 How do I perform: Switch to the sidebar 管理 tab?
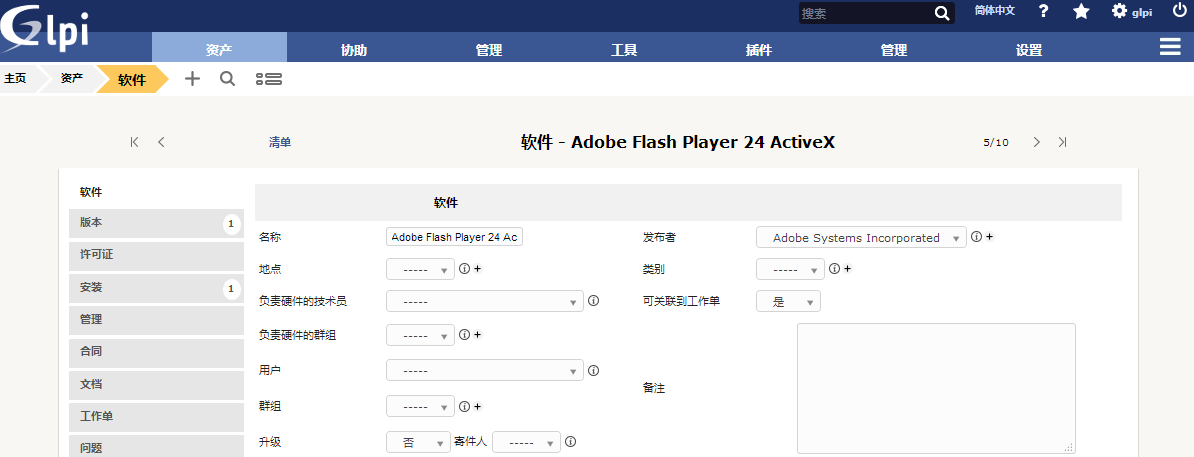(156, 320)
